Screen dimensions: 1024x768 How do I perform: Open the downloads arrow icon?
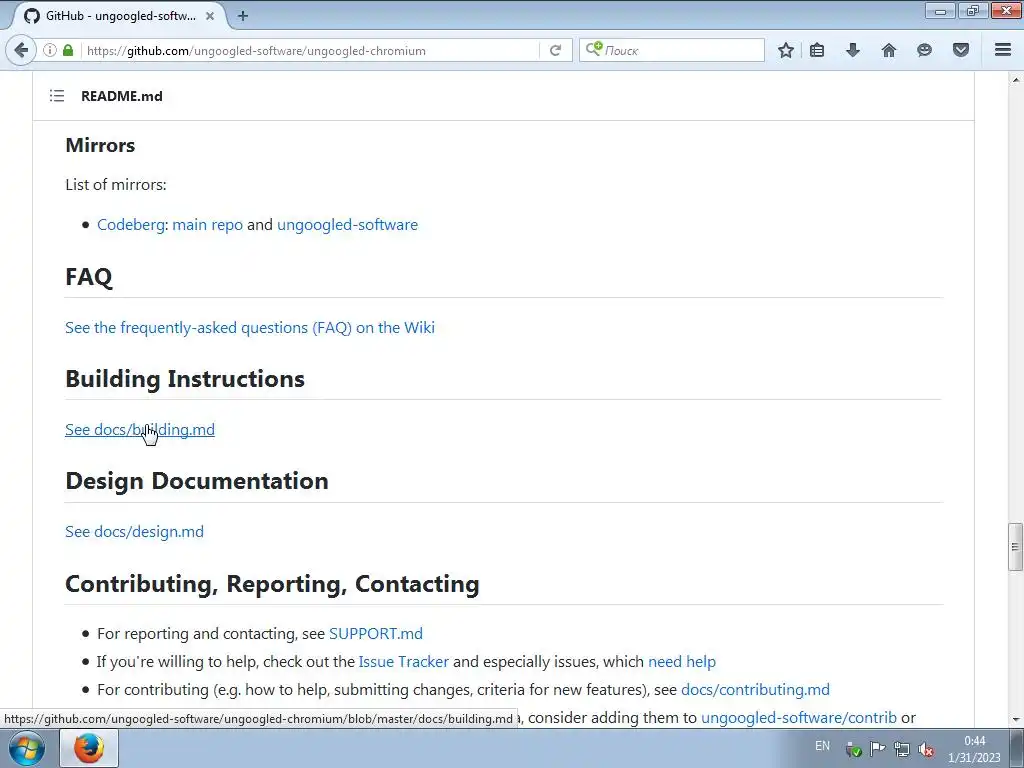(x=852, y=50)
